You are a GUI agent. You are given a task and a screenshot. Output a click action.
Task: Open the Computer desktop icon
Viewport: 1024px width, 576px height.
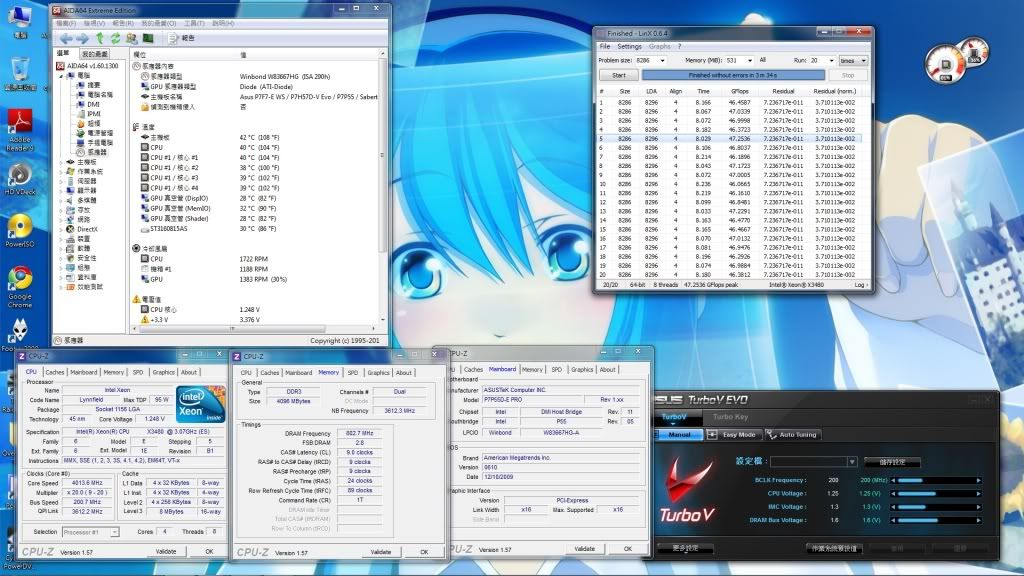[x=20, y=20]
